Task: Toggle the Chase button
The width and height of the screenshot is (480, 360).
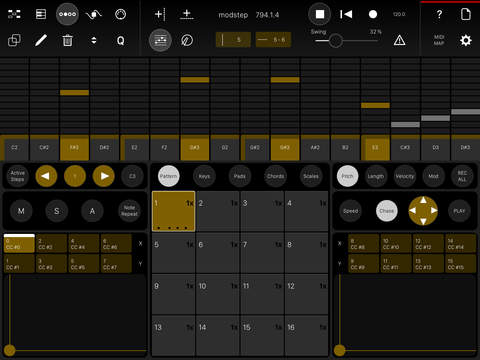Action: pyautogui.click(x=387, y=211)
